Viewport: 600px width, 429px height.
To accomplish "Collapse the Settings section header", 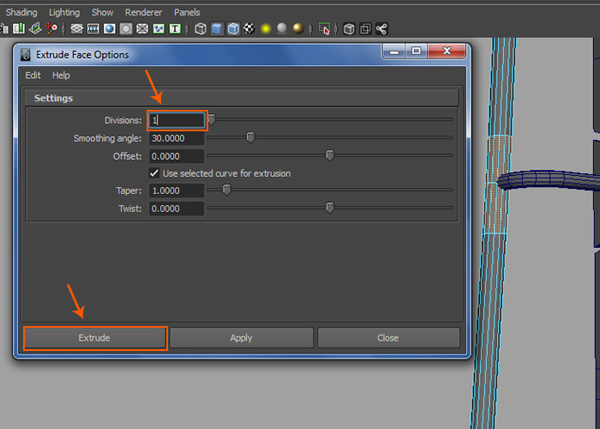I will coord(241,98).
